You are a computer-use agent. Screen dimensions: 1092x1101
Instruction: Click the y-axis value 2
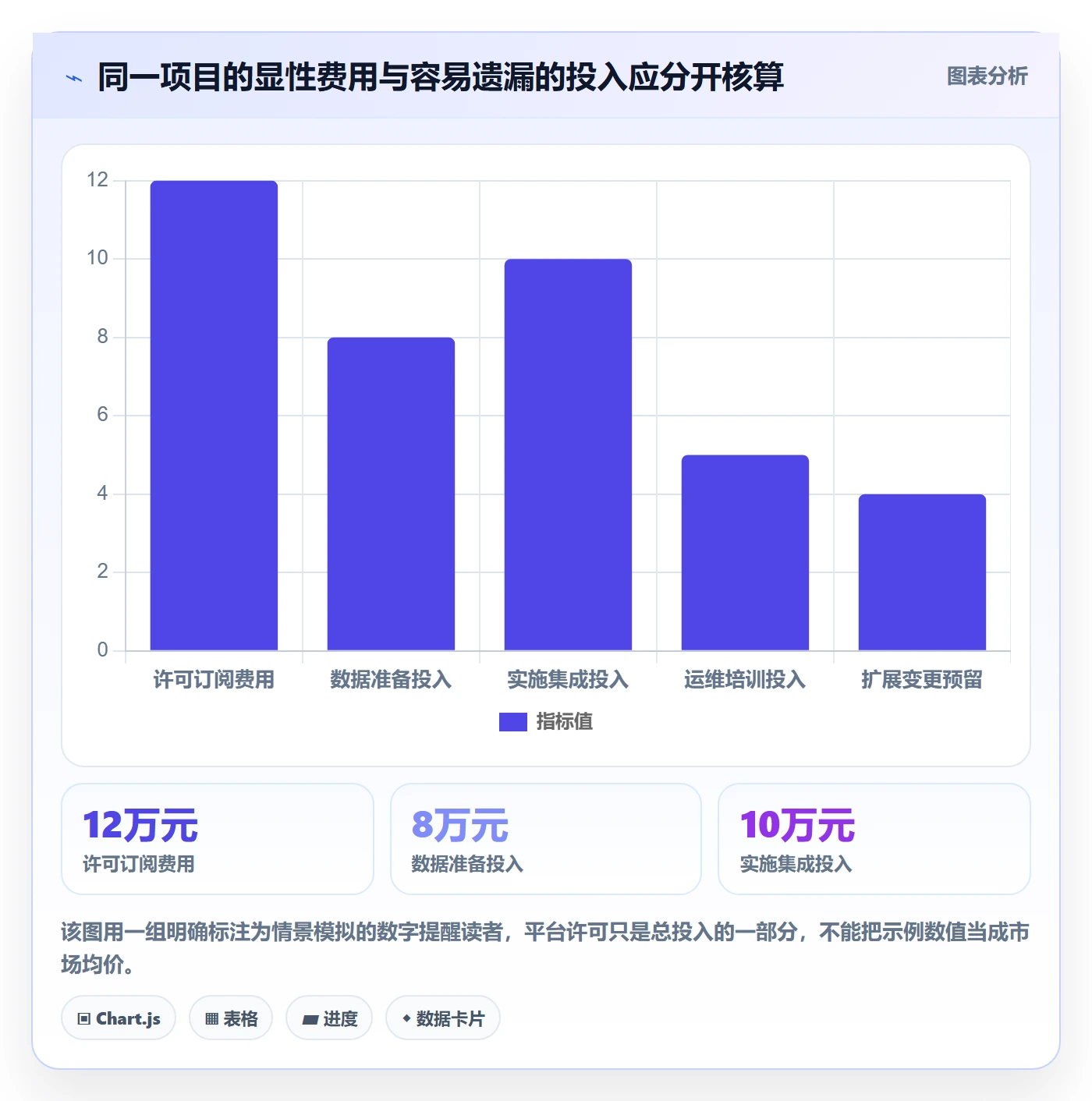tap(102, 572)
